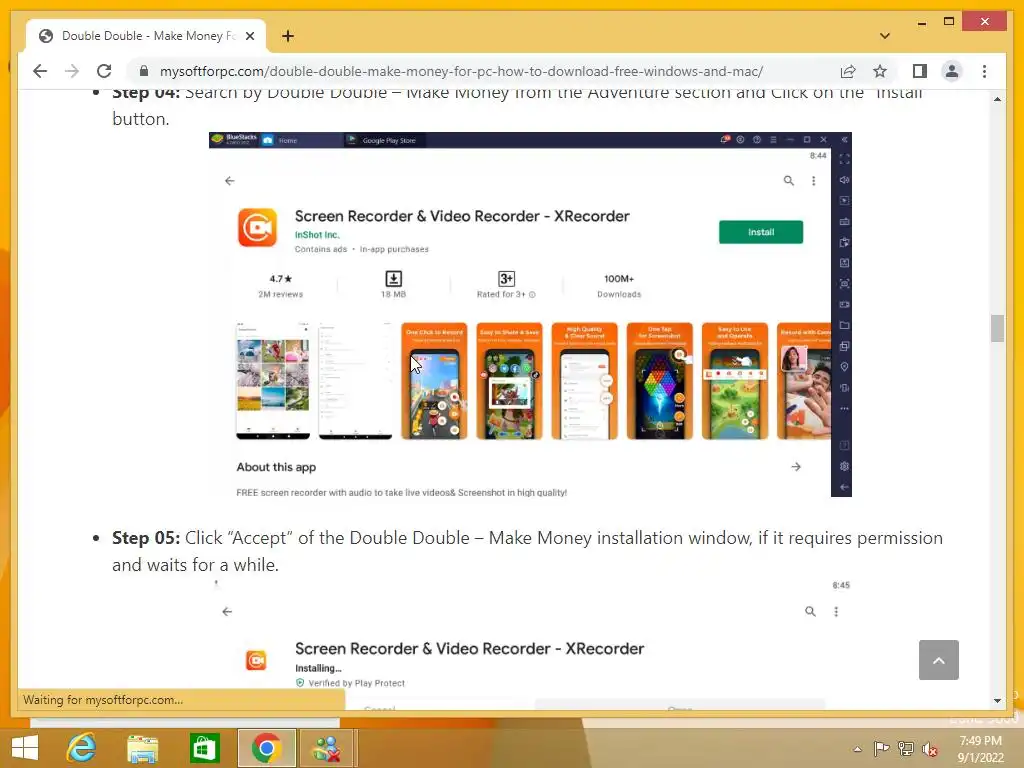Show hidden tray icons arrow

[857, 749]
